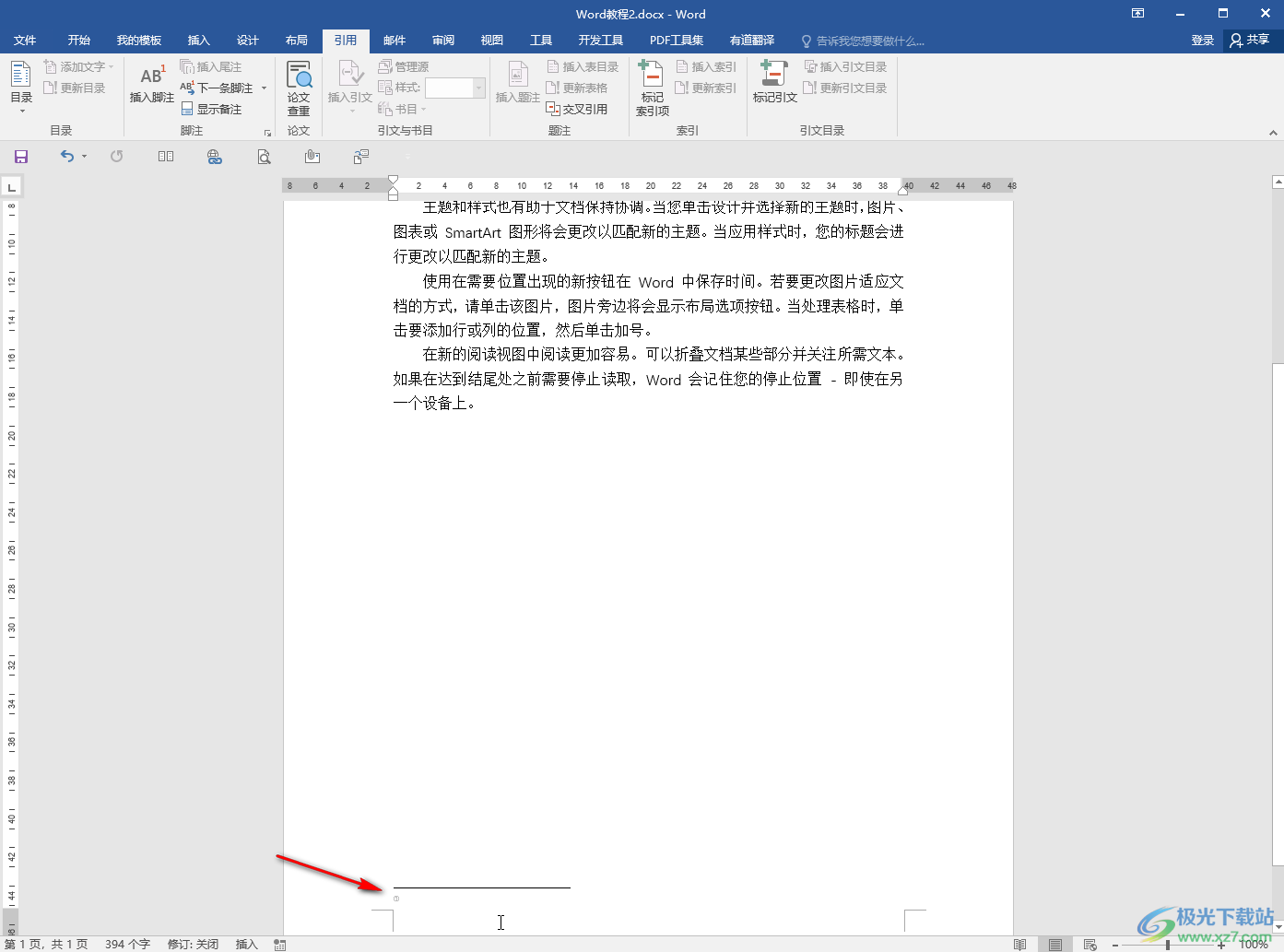Click 更新目录 update table of contents
The height and width of the screenshot is (952, 1284).
click(75, 88)
